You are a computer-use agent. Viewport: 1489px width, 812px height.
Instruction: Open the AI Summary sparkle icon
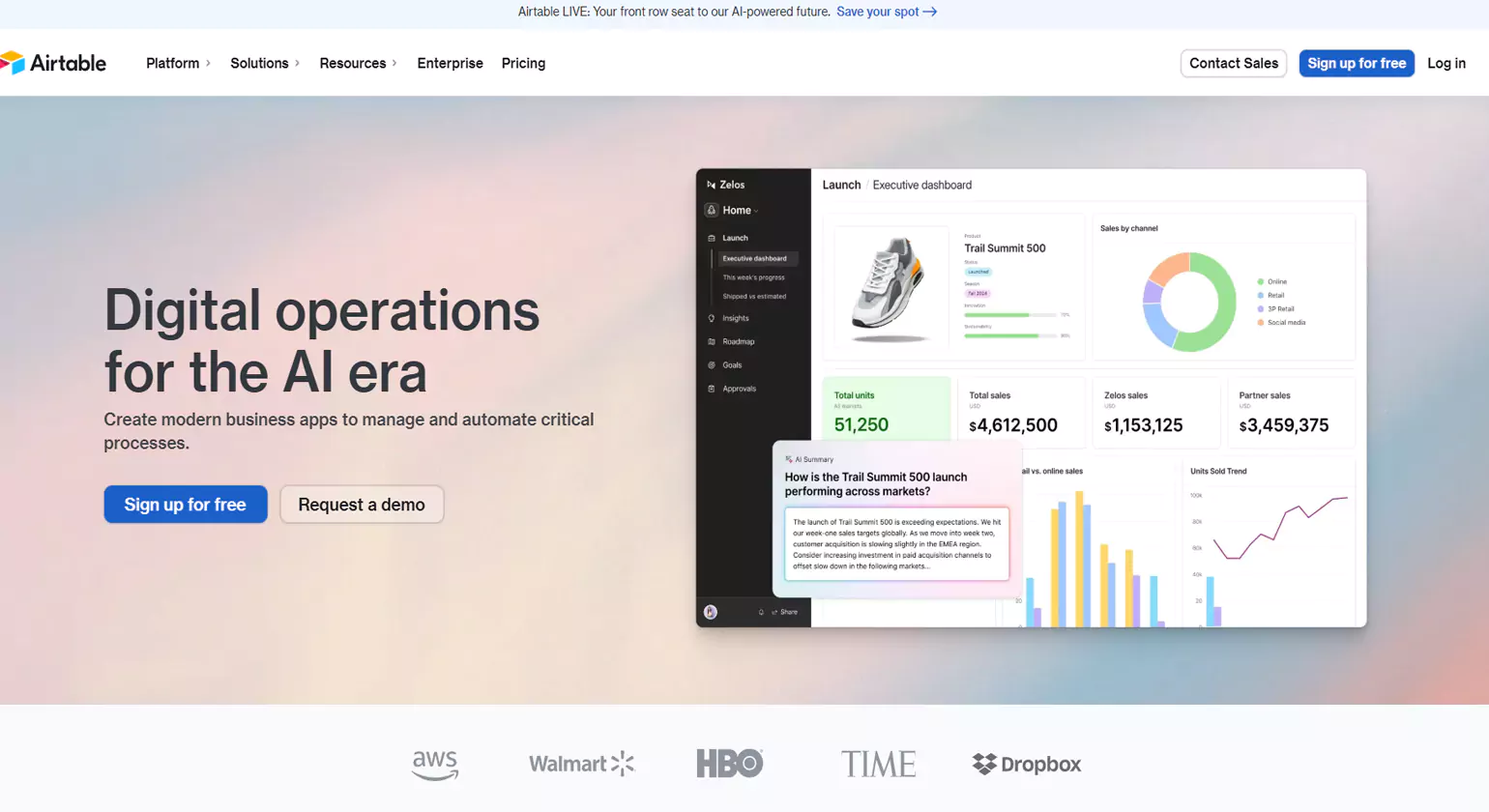point(791,459)
